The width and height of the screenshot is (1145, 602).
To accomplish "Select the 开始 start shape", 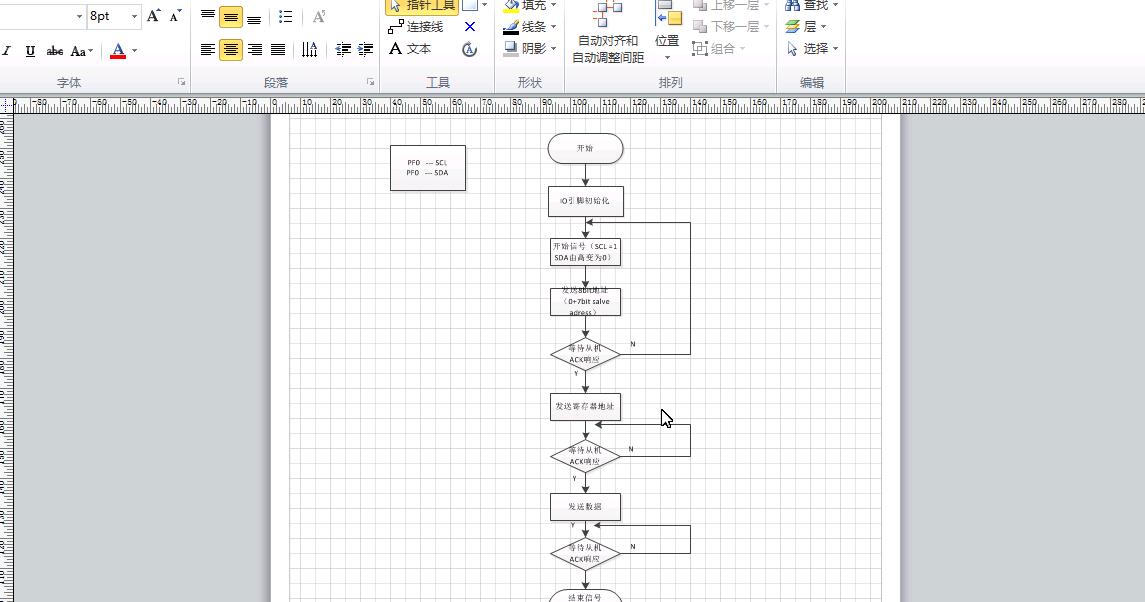I will pos(586,149).
